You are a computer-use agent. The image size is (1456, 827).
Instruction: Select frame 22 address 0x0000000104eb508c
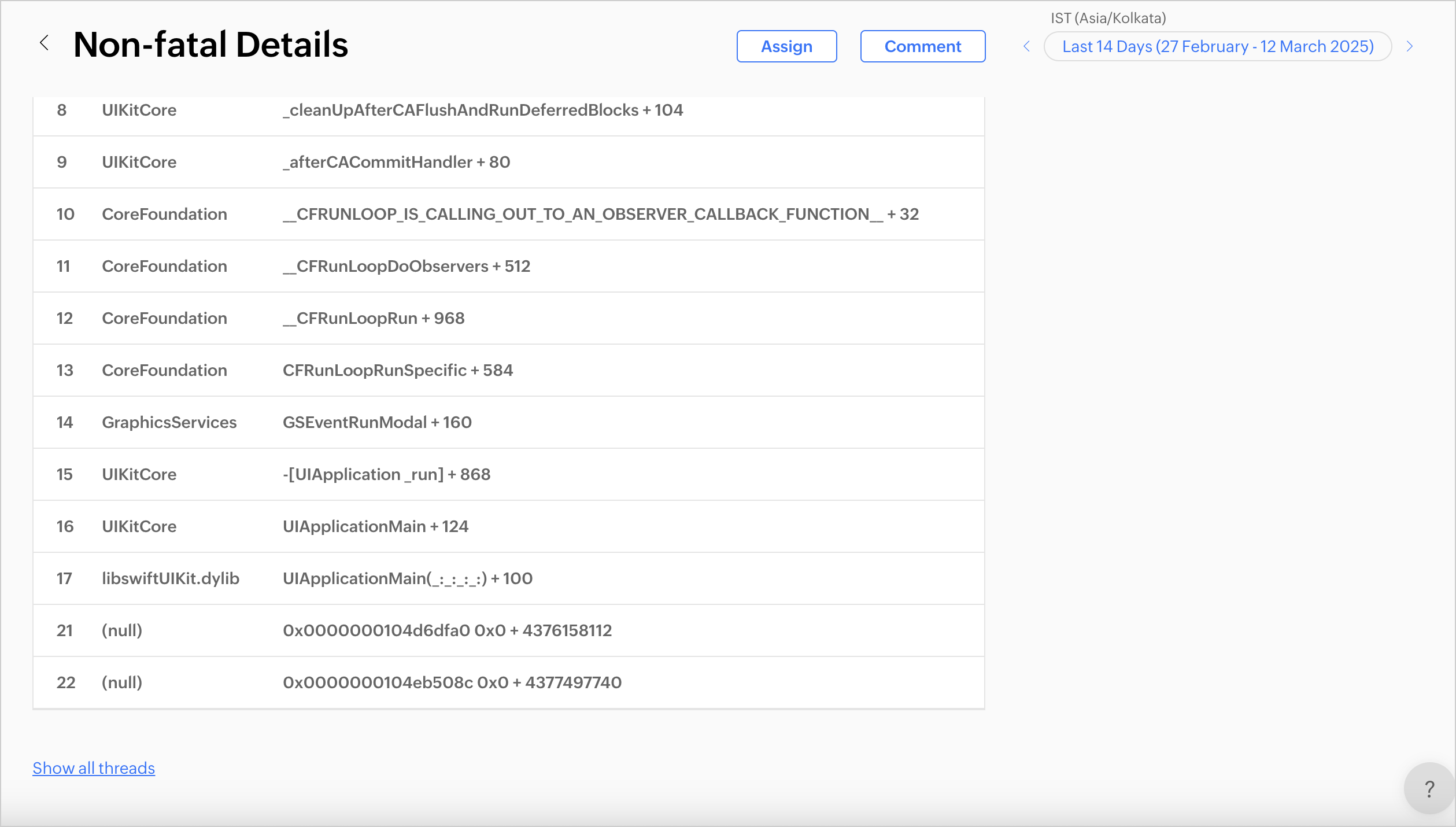pyautogui.click(x=452, y=682)
